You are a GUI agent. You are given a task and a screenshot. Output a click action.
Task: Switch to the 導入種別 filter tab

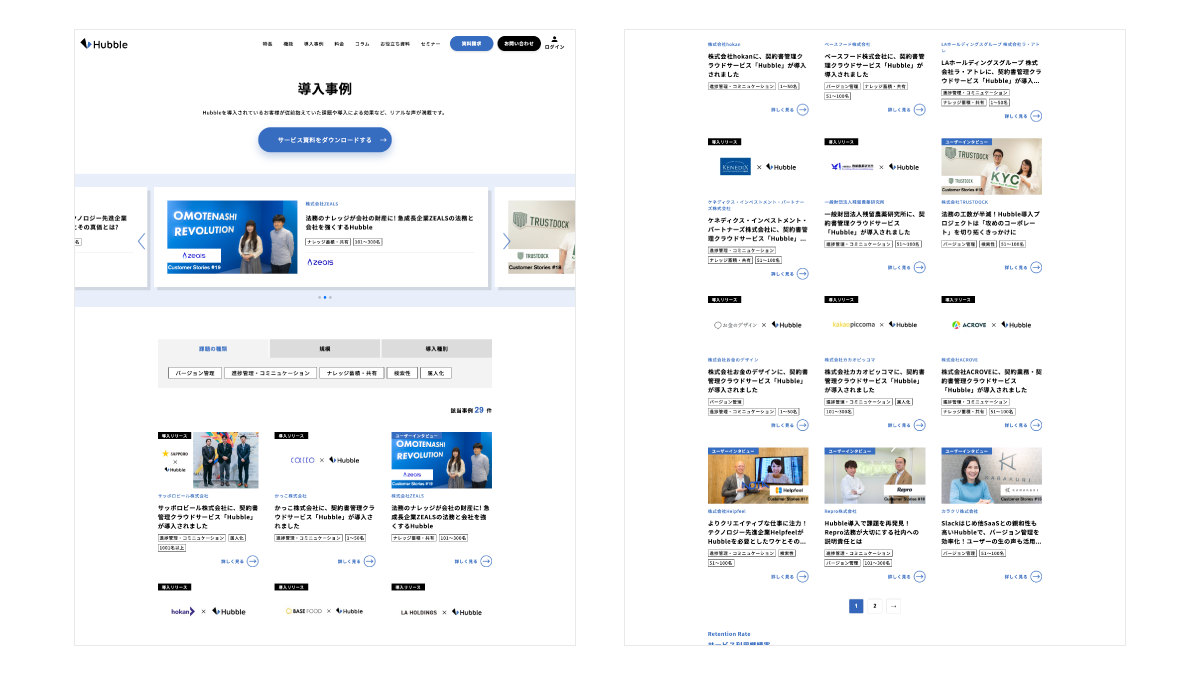coord(437,349)
